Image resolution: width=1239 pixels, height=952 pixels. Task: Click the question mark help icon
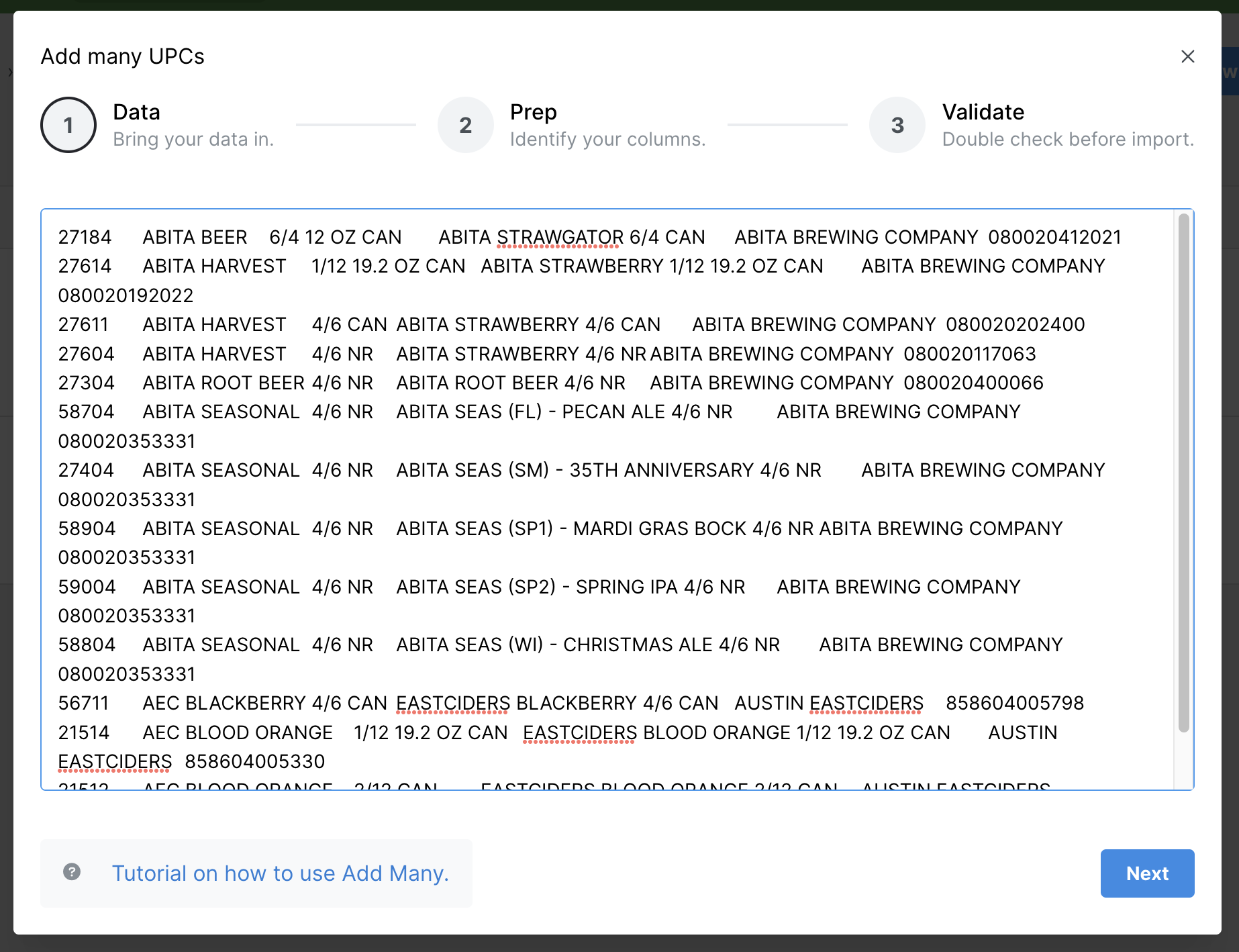pyautogui.click(x=72, y=872)
